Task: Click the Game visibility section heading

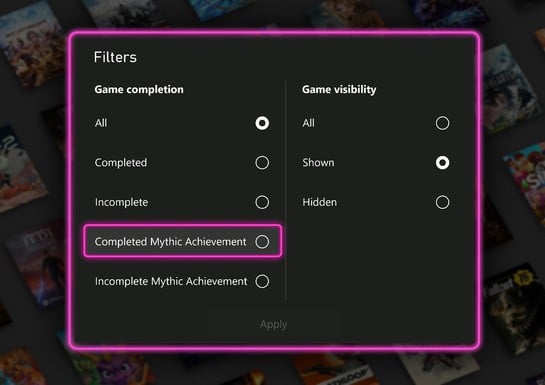Action: [x=339, y=90]
